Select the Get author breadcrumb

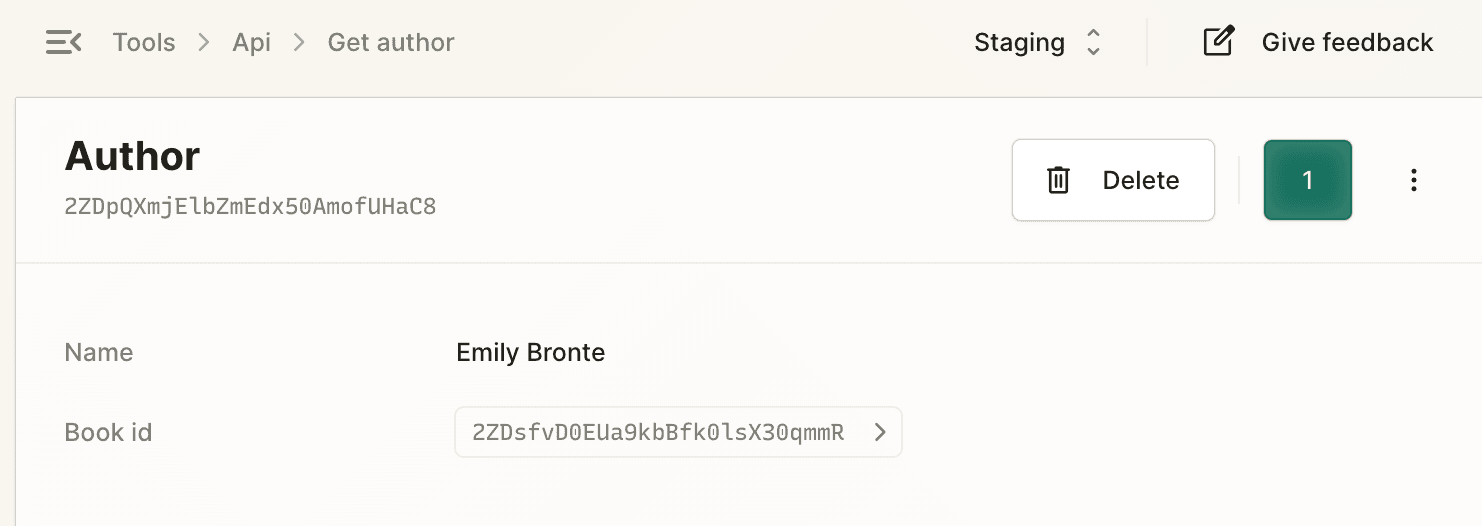pos(391,42)
